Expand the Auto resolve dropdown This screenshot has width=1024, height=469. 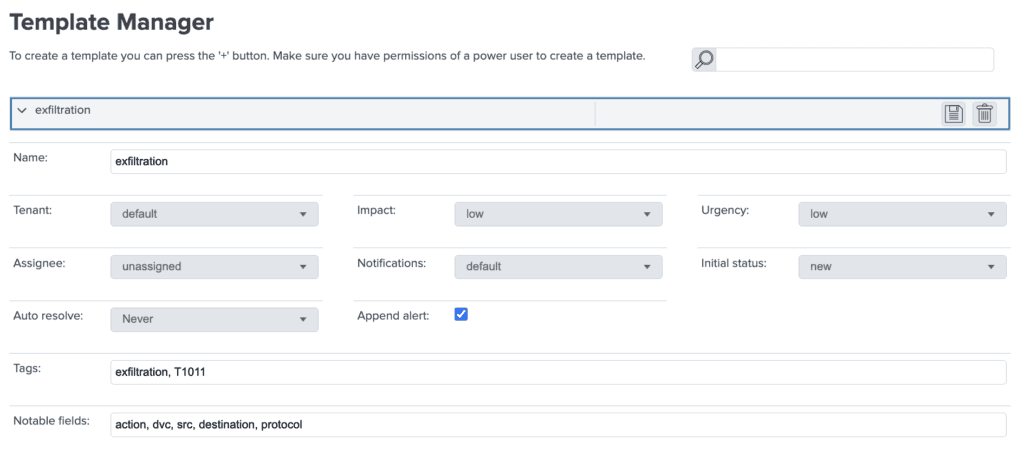[x=214, y=319]
